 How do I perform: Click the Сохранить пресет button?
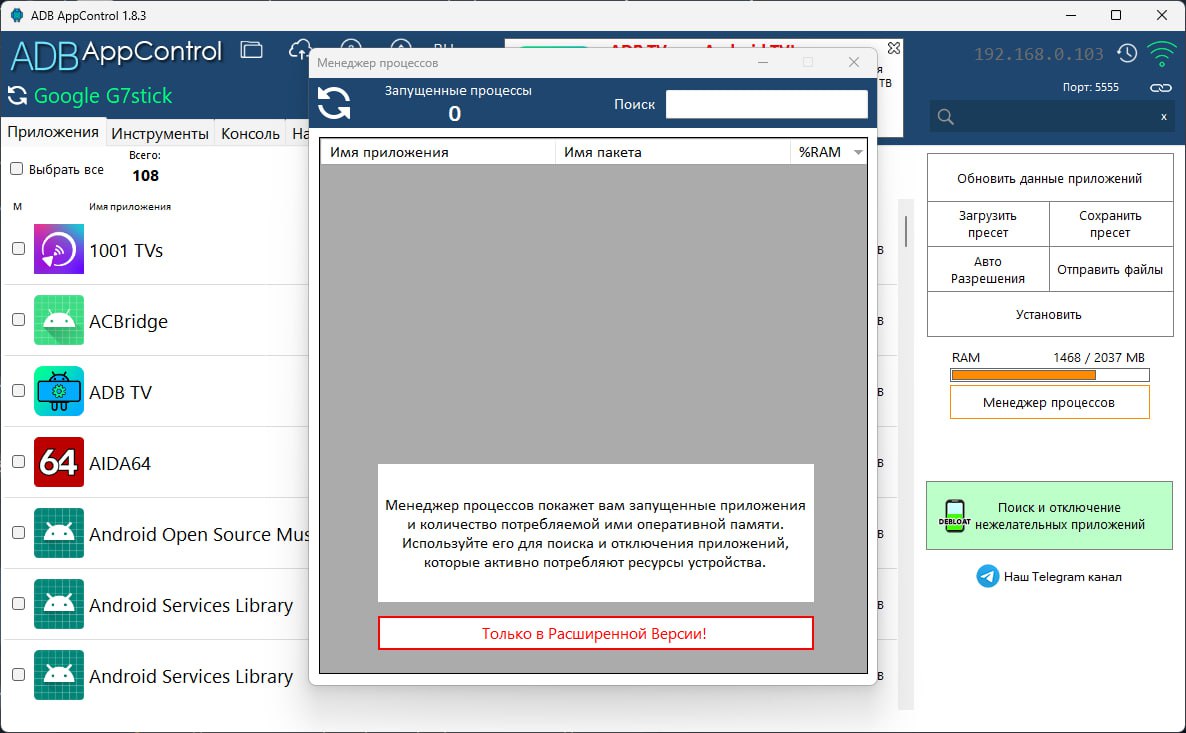[1110, 224]
